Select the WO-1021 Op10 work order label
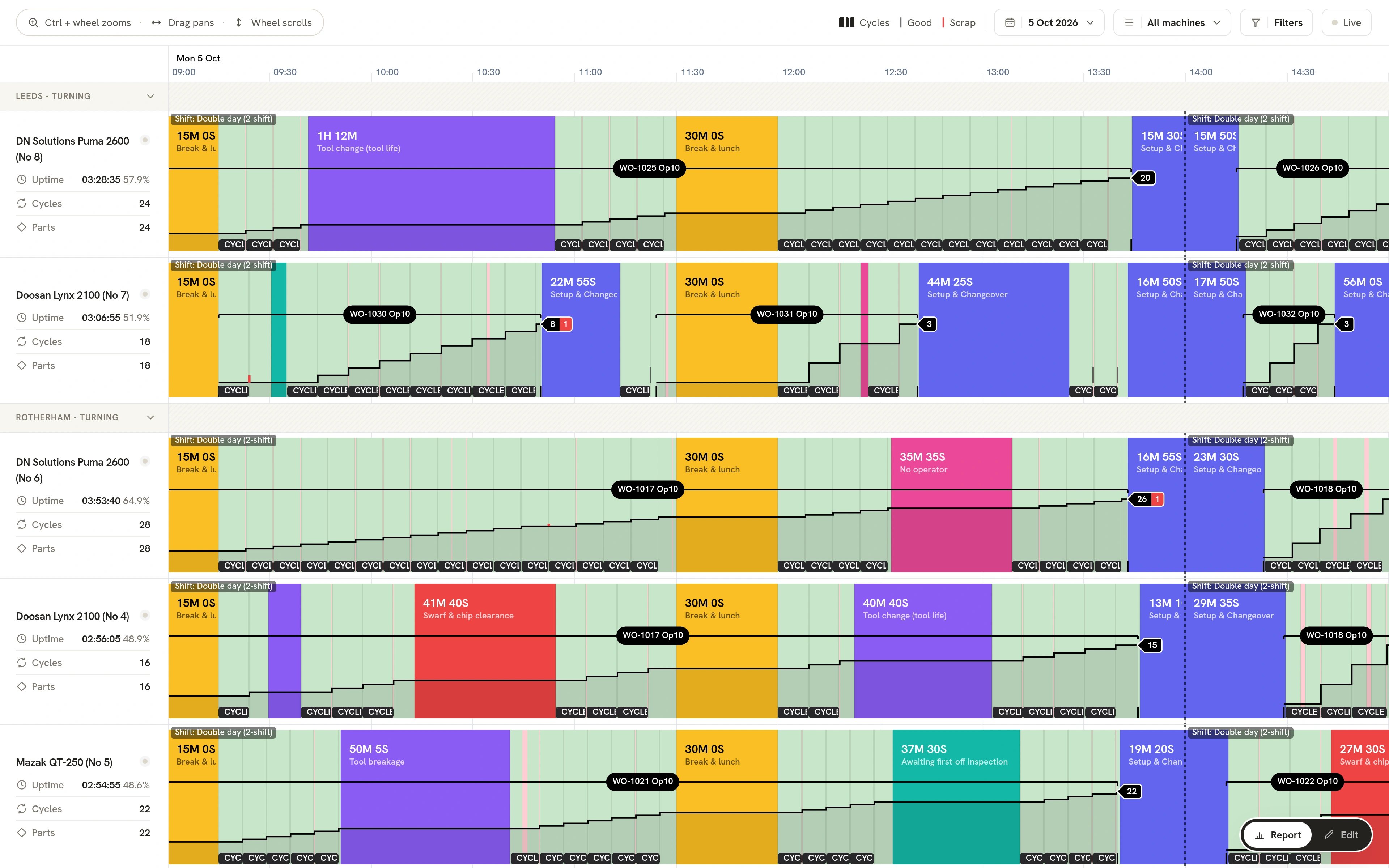 point(642,781)
